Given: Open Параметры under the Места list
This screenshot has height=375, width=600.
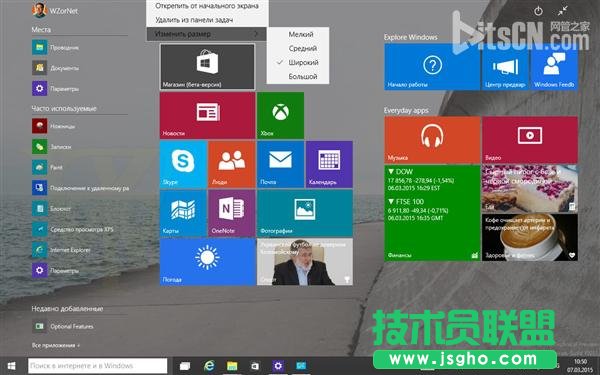Looking at the screenshot, I should point(56,89).
